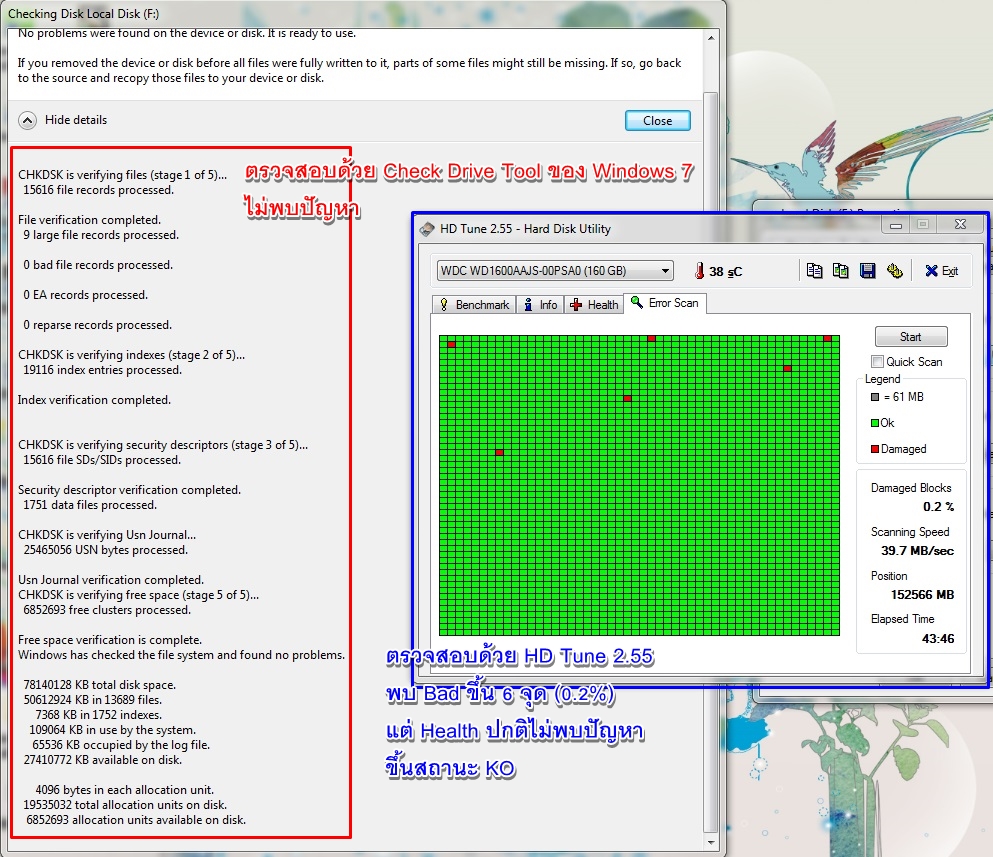993x857 pixels.
Task: Click '6852693 free clusters processed.' line
Action: tap(106, 610)
